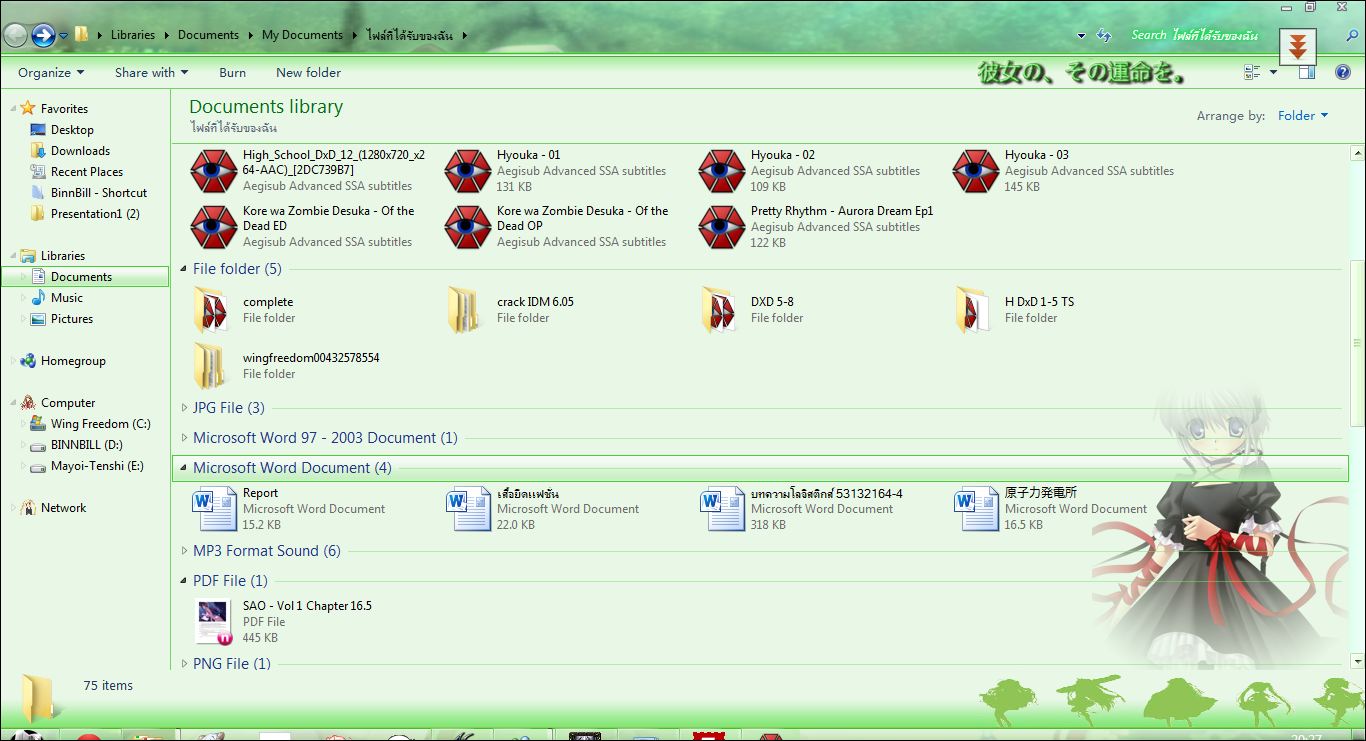Select the 'crack IDM 6.05' folder icon
This screenshot has height=741, width=1366.
[x=467, y=309]
